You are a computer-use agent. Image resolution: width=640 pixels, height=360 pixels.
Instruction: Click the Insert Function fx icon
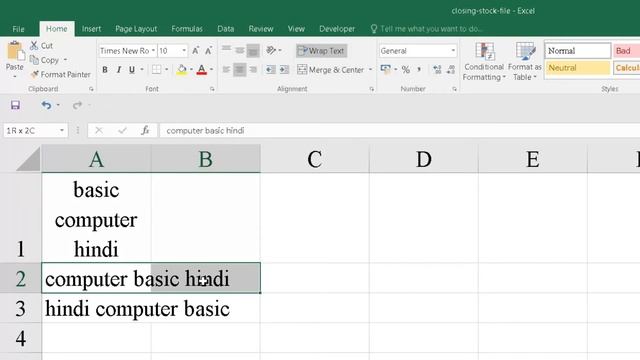coord(145,131)
